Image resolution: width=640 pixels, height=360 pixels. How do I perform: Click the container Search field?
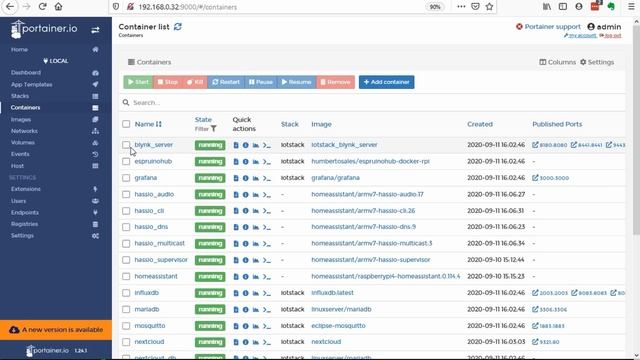point(372,102)
